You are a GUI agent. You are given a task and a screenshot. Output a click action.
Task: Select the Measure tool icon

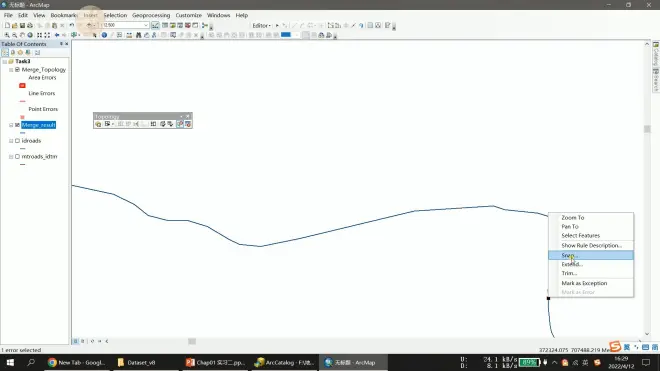129,35
